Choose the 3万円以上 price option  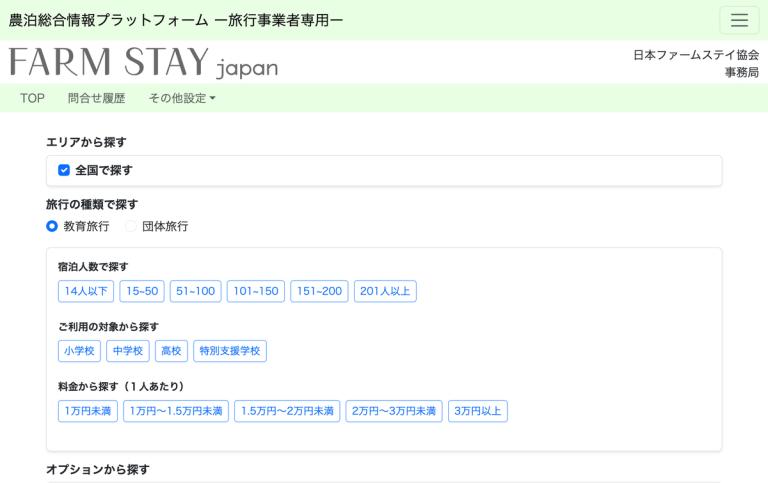(x=477, y=411)
